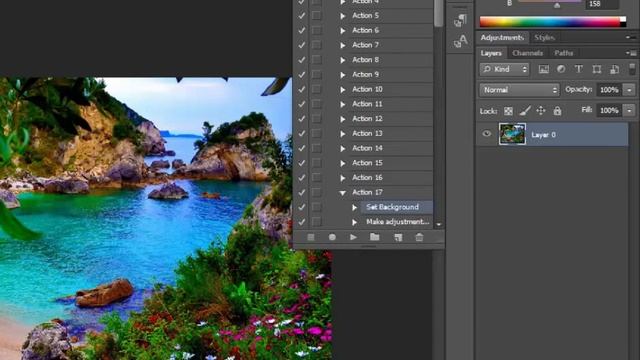Expand Action 13
Viewport: 640px width, 360px height.
pos(343,134)
